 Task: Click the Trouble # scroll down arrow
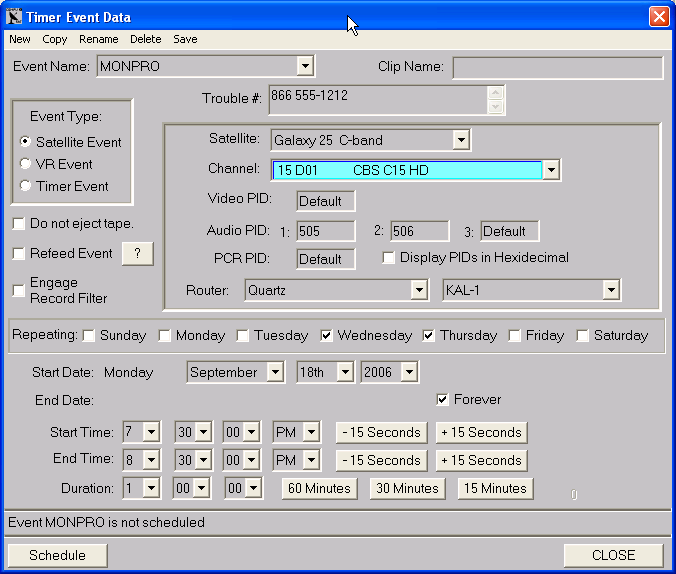(x=495, y=107)
